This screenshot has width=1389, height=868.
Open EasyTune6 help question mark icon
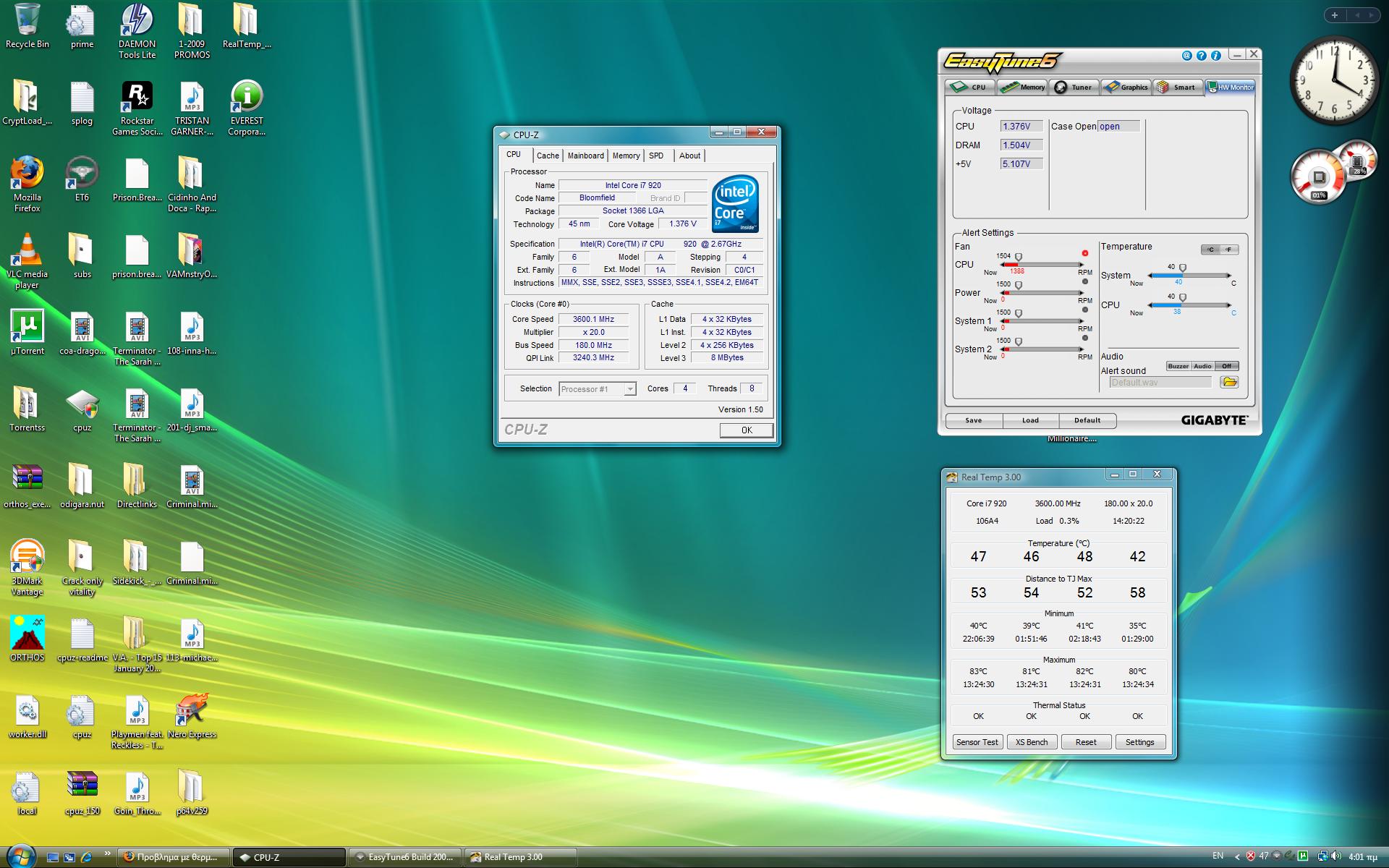click(1201, 56)
